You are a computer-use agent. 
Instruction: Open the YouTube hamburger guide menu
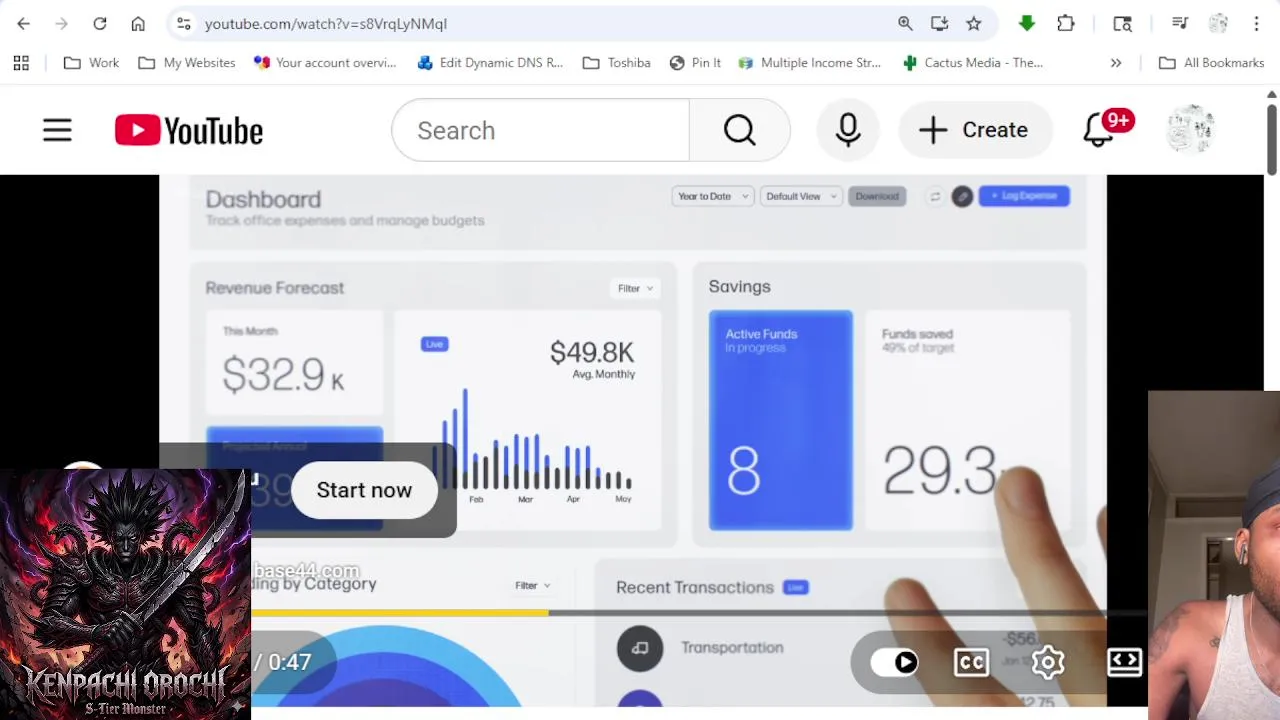[57, 130]
